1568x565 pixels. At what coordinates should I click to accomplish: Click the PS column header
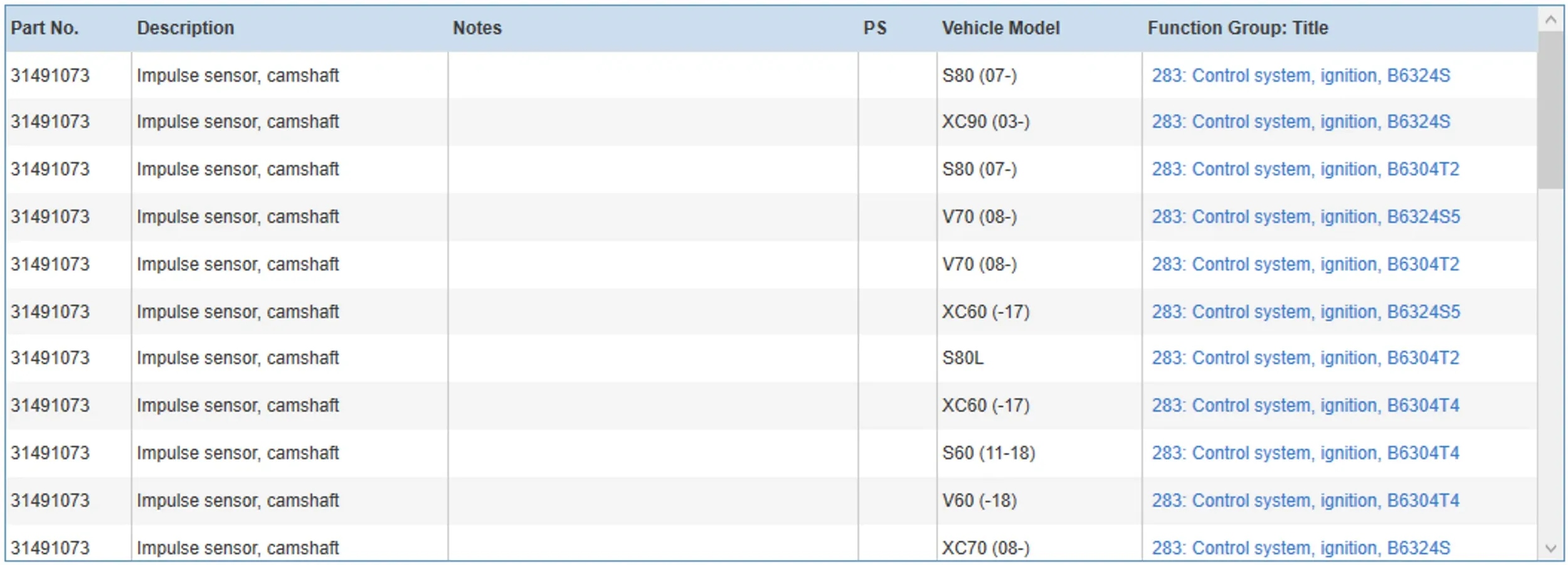click(x=875, y=28)
